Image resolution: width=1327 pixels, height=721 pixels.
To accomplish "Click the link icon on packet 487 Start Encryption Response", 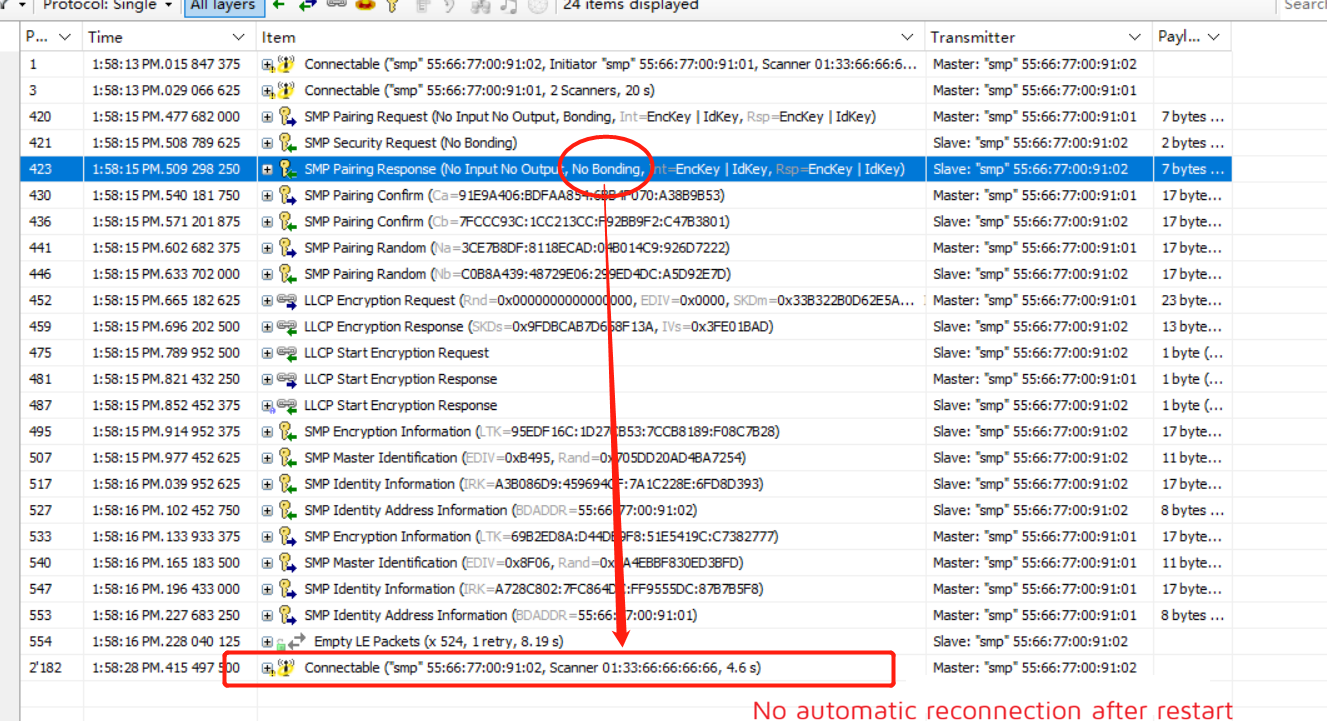I will (x=287, y=405).
